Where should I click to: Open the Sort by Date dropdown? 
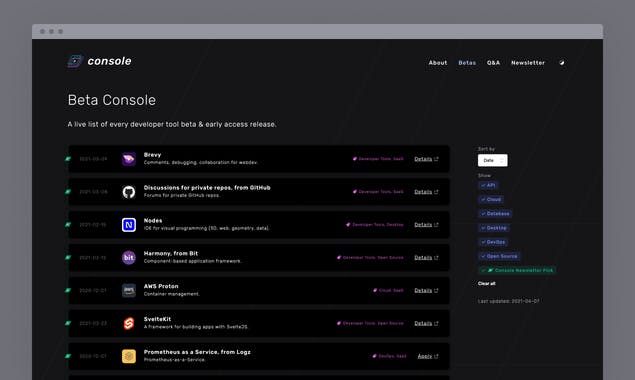492,160
